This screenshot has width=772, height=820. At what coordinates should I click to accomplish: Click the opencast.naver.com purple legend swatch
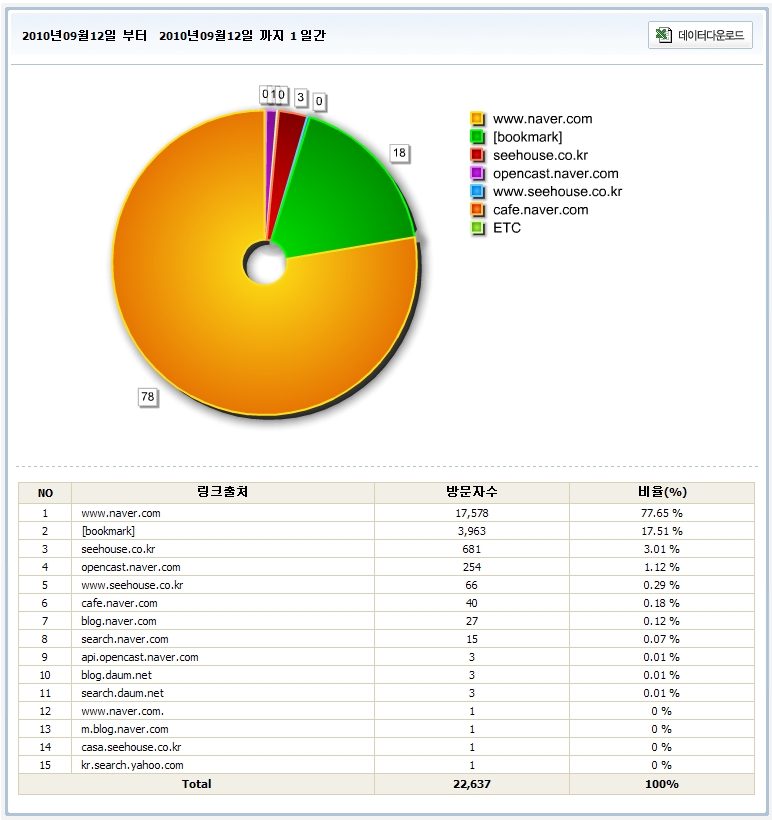477,173
